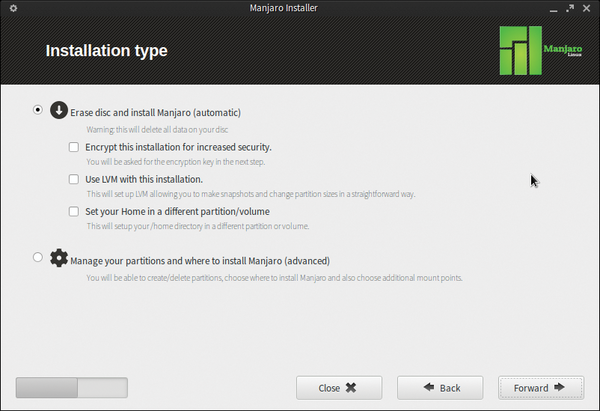Enable the Use LVM checkbox

point(74,179)
